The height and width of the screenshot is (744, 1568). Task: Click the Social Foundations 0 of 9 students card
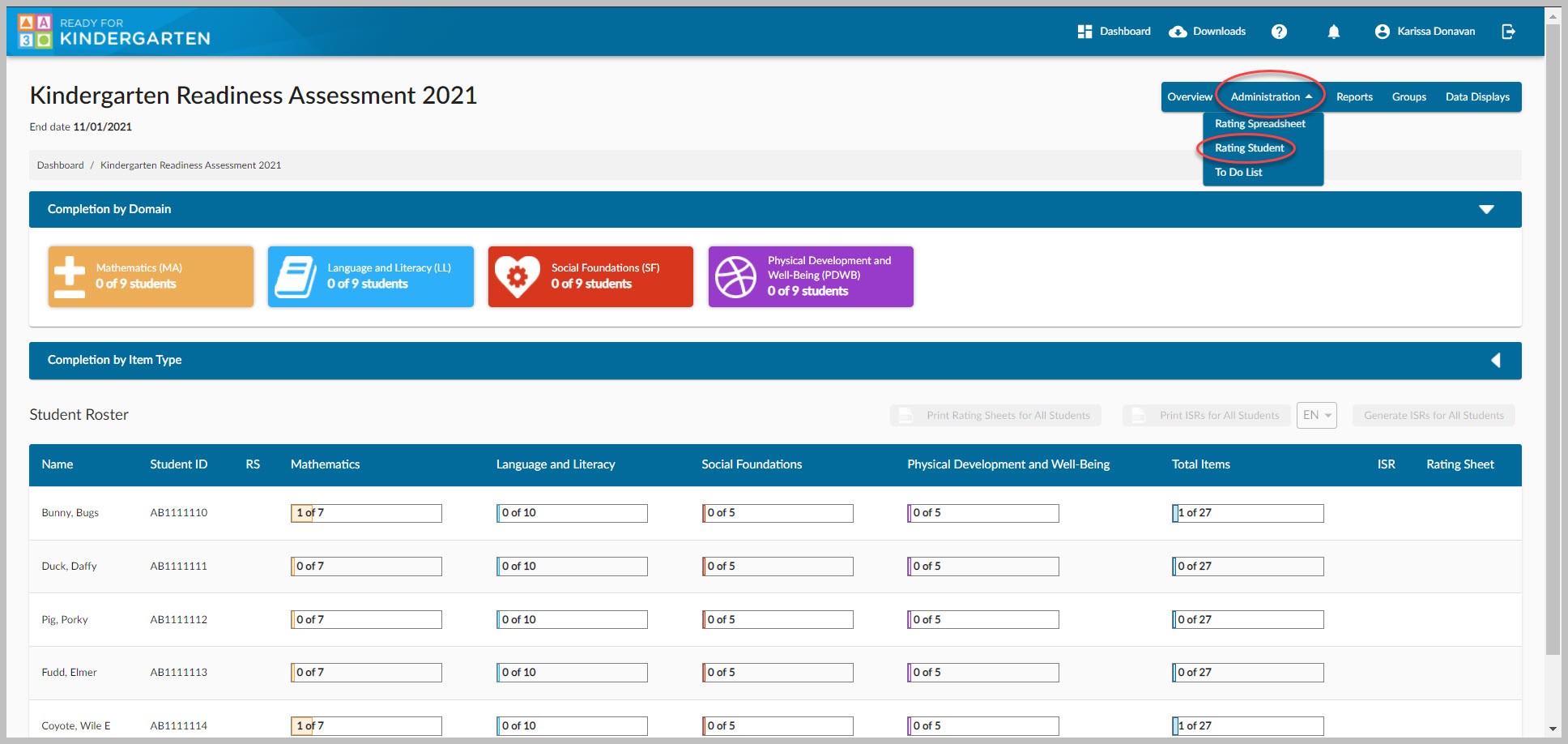[590, 276]
